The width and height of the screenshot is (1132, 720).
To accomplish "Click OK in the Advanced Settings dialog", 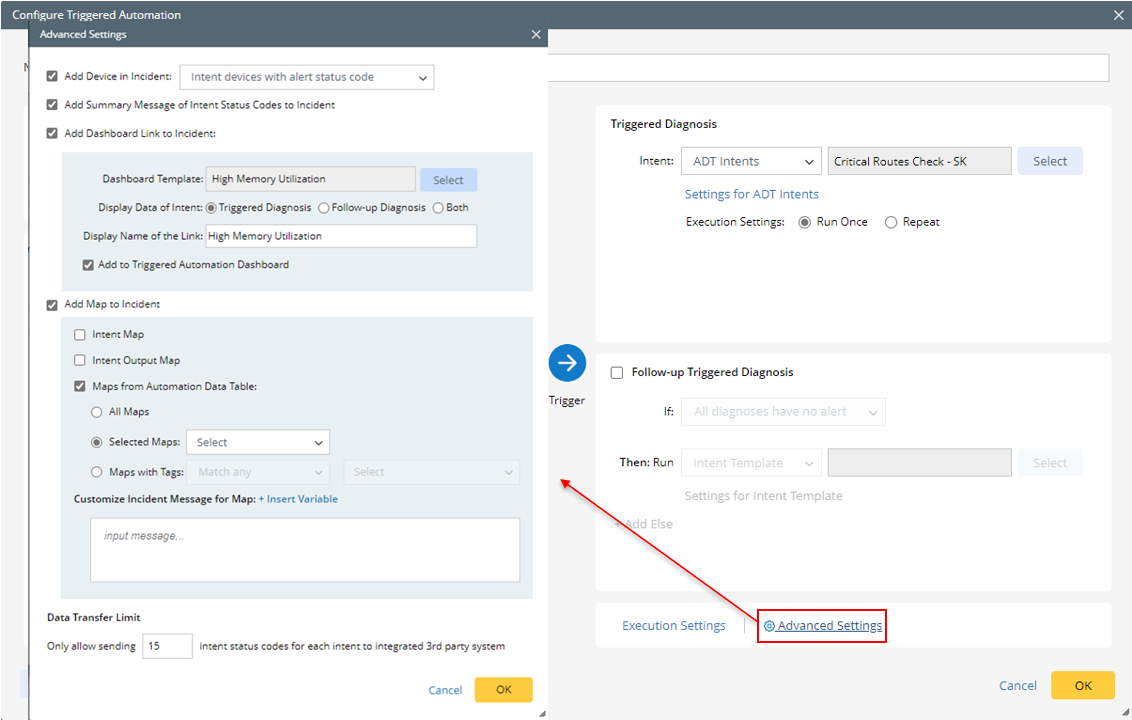I will click(x=504, y=690).
